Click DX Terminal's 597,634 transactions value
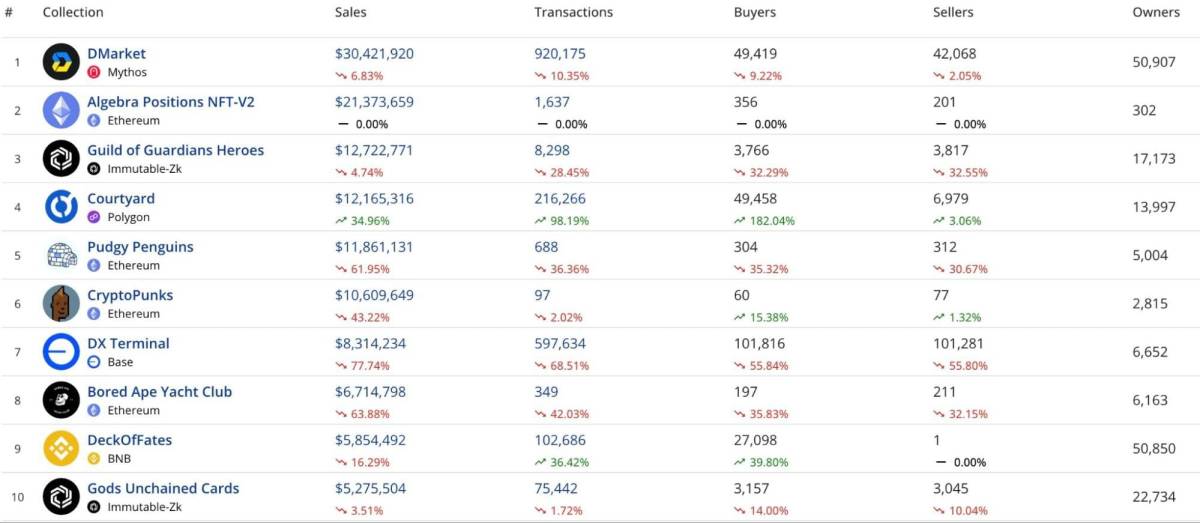Viewport: 1200px width, 523px height. (x=560, y=343)
